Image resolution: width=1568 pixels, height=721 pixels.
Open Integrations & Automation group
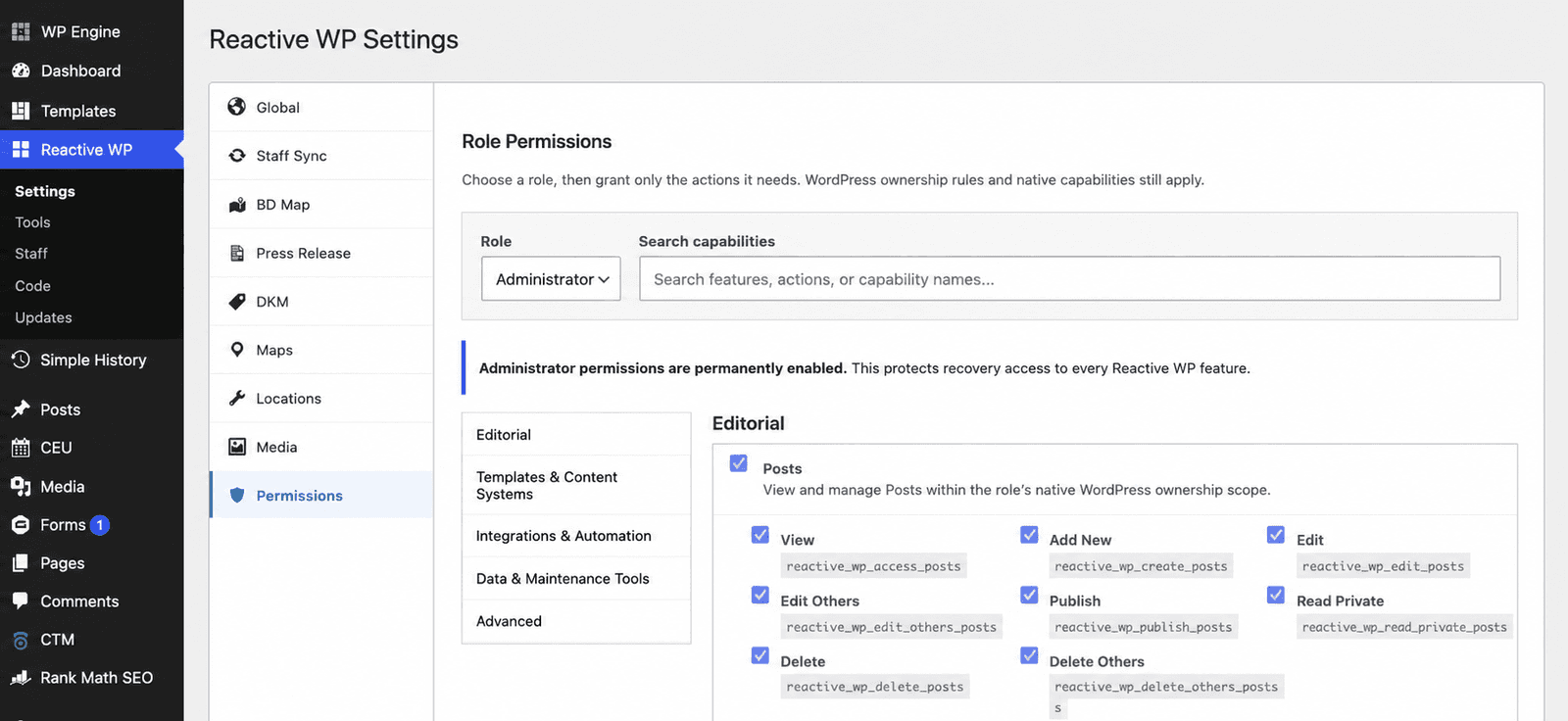point(576,536)
